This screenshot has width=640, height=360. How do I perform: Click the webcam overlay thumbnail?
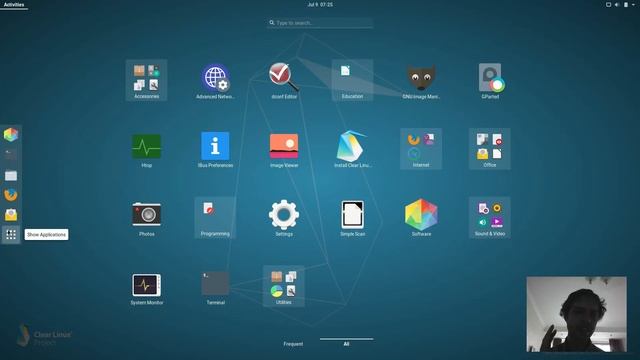[576, 314]
